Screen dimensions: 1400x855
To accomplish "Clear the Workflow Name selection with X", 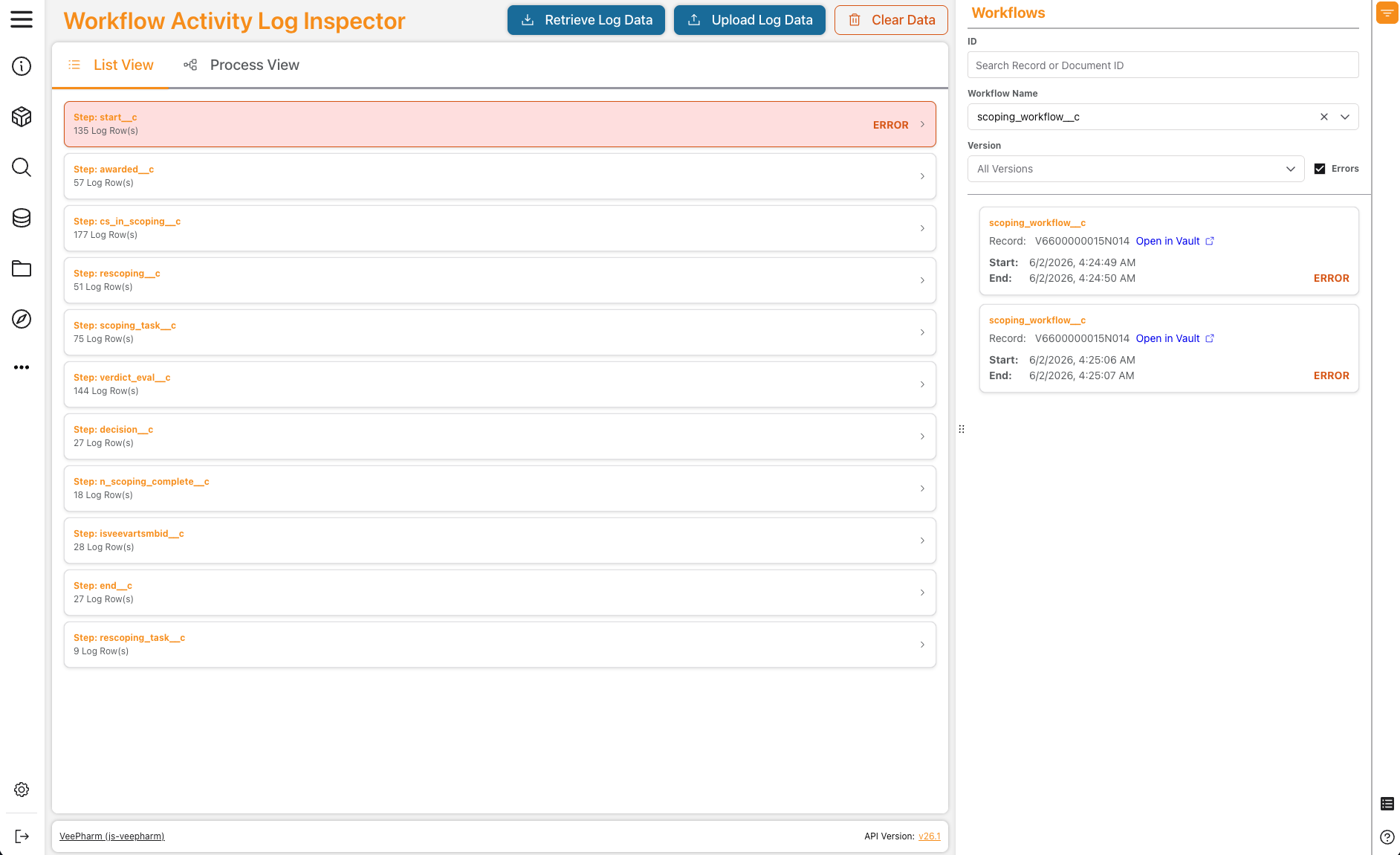I will click(1324, 117).
